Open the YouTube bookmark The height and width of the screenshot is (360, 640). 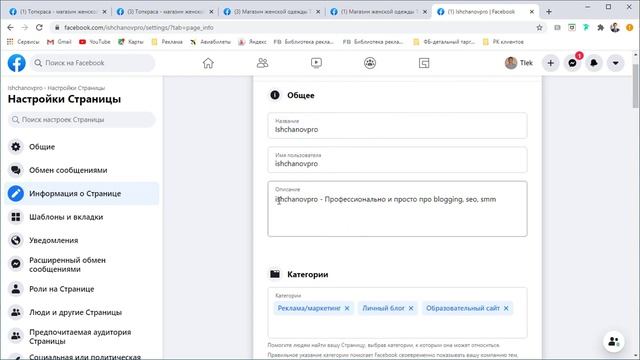pyautogui.click(x=95, y=42)
